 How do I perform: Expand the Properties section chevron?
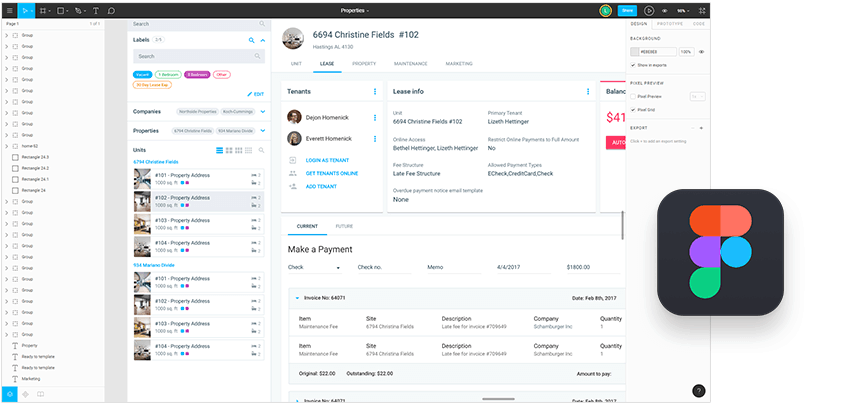(x=263, y=130)
